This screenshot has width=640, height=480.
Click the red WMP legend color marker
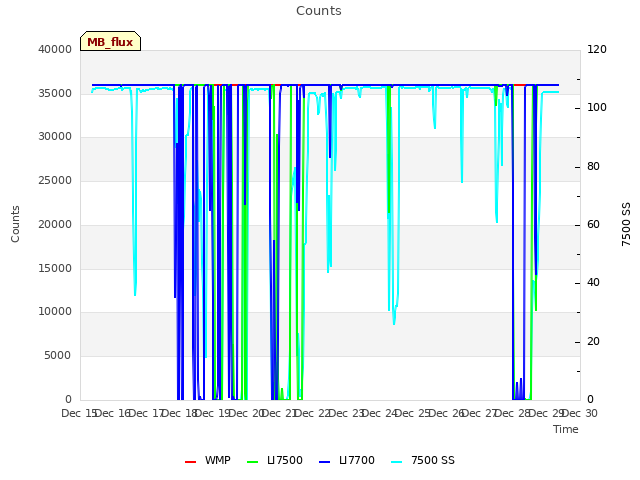pyautogui.click(x=190, y=462)
